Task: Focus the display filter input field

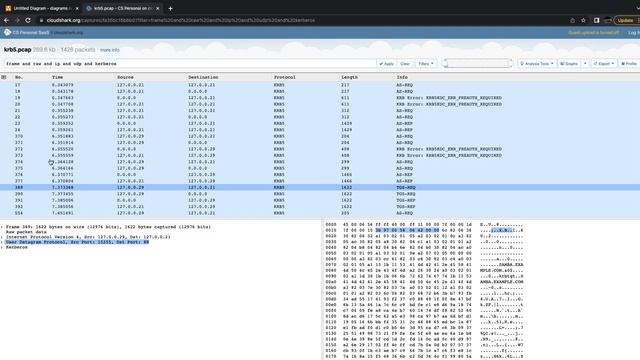Action: click(x=190, y=64)
